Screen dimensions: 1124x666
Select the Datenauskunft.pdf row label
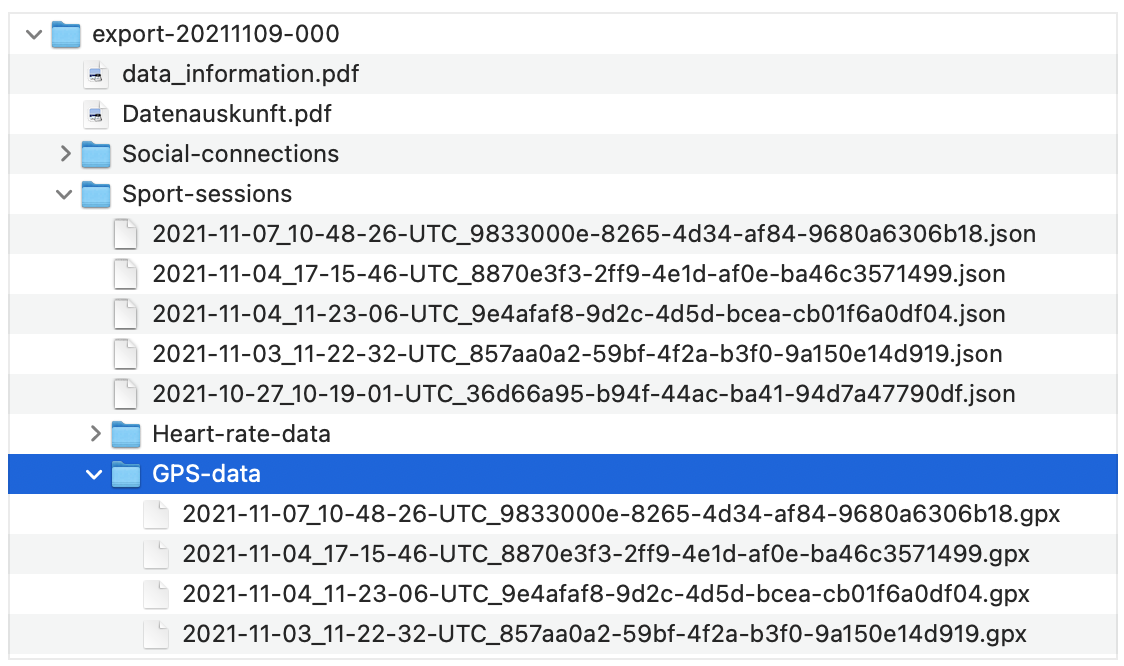[226, 114]
